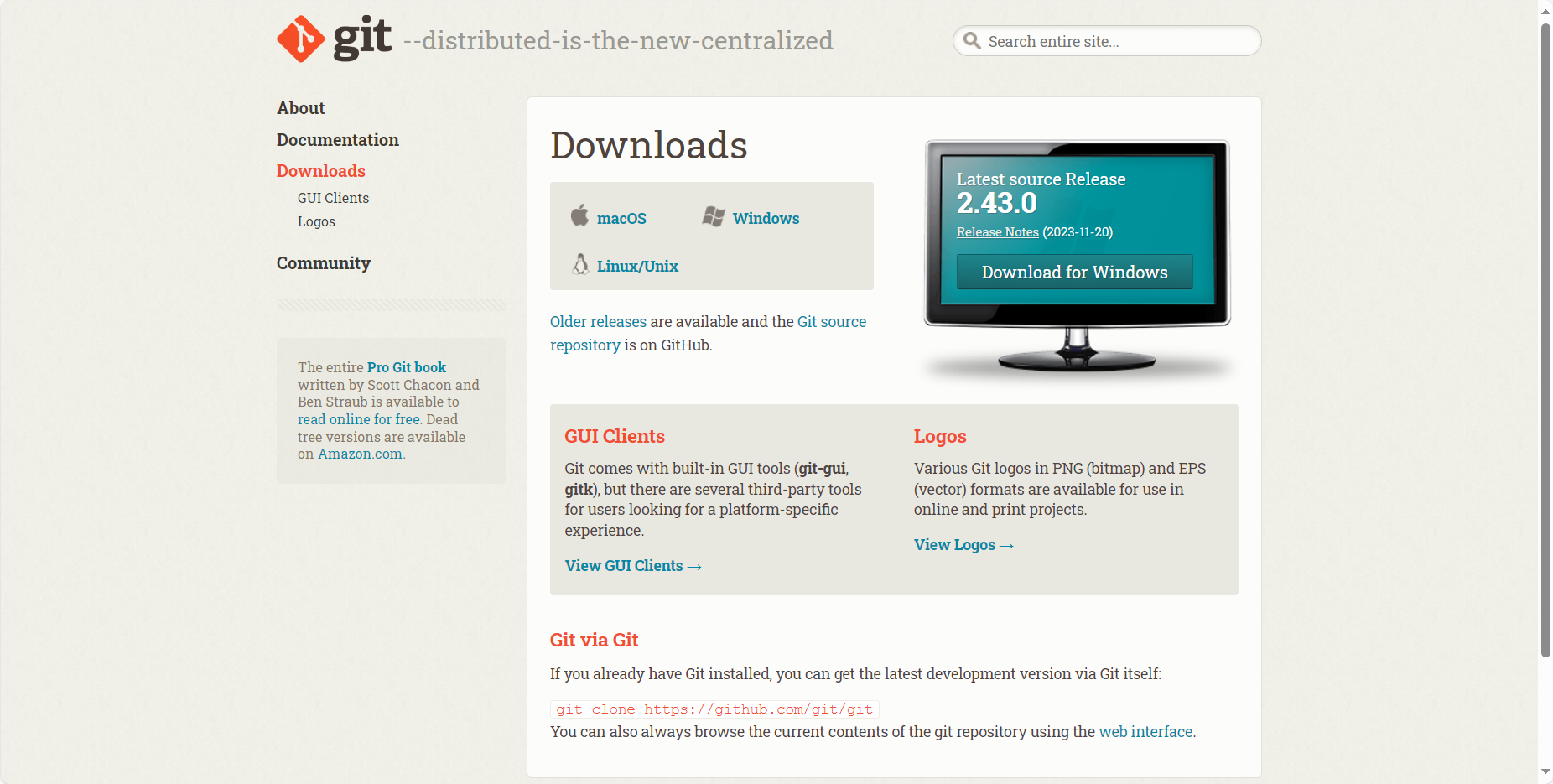The height and width of the screenshot is (784, 1553).
Task: Click the search magnifying glass icon
Action: (972, 40)
